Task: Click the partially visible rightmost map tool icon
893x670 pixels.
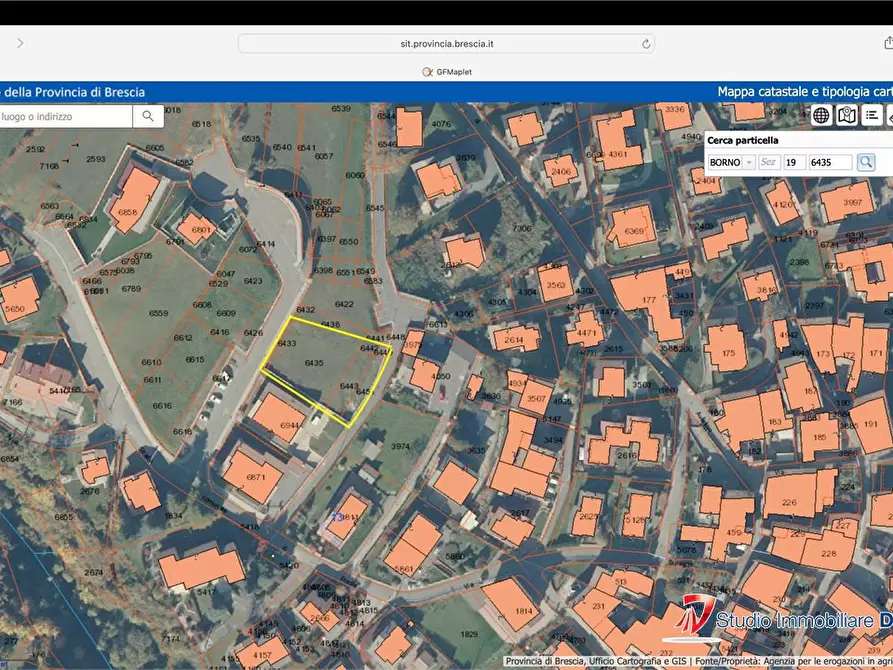Action: [889, 115]
